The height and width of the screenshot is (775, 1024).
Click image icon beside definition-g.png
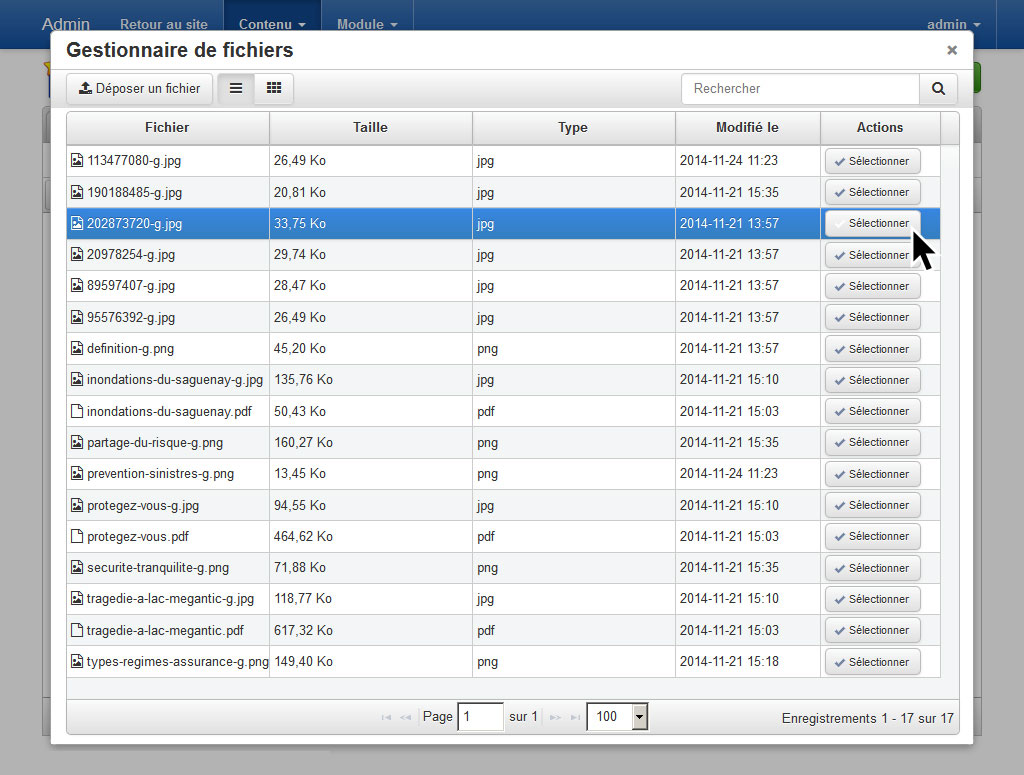coord(77,349)
